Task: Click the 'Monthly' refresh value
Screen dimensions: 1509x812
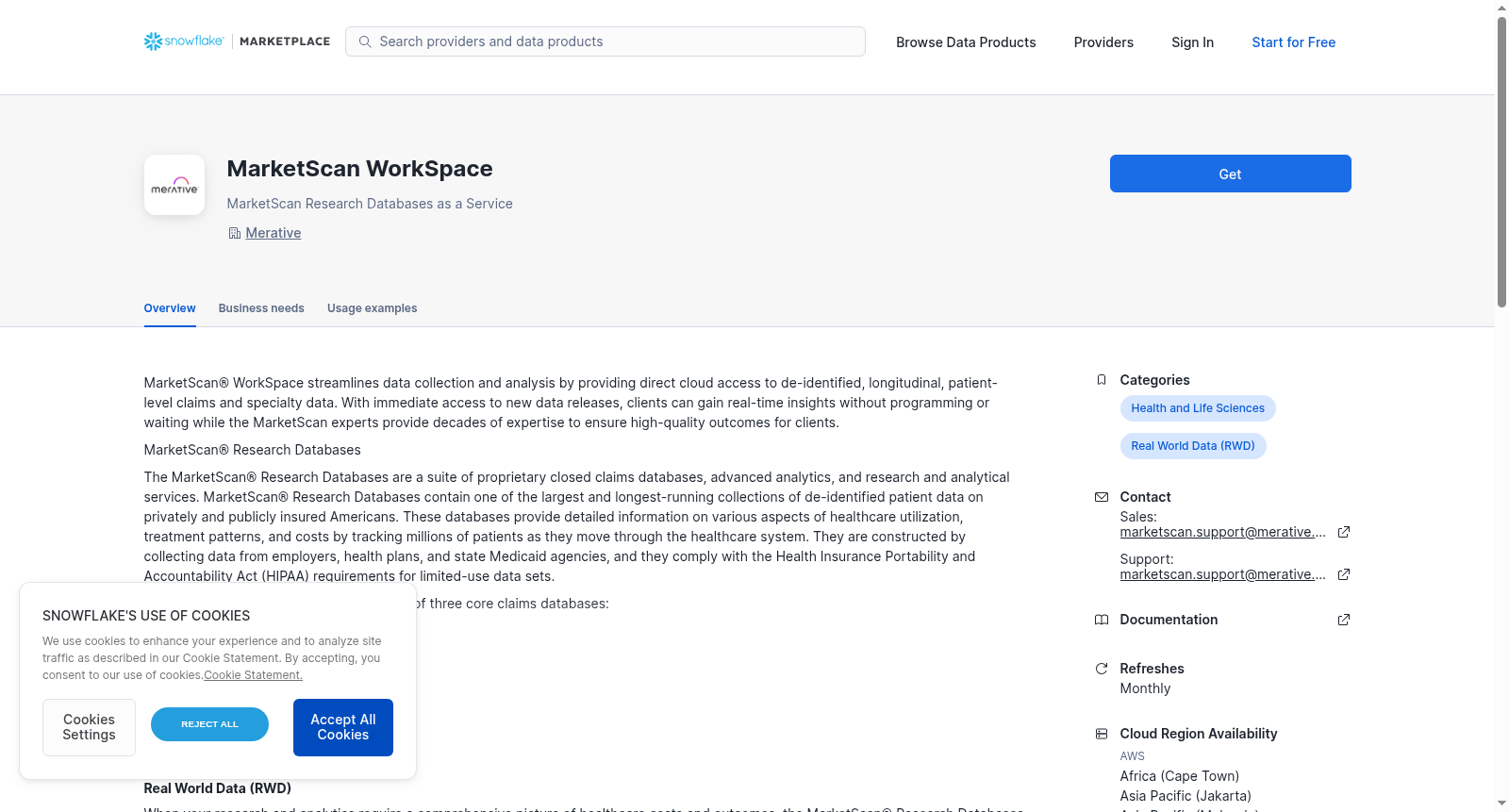Action: click(1145, 688)
